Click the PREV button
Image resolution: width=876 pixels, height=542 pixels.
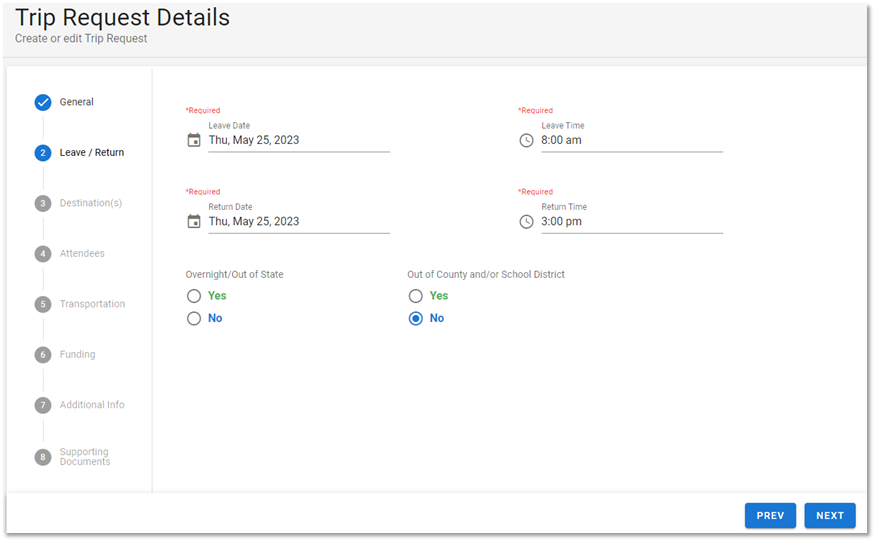(770, 516)
